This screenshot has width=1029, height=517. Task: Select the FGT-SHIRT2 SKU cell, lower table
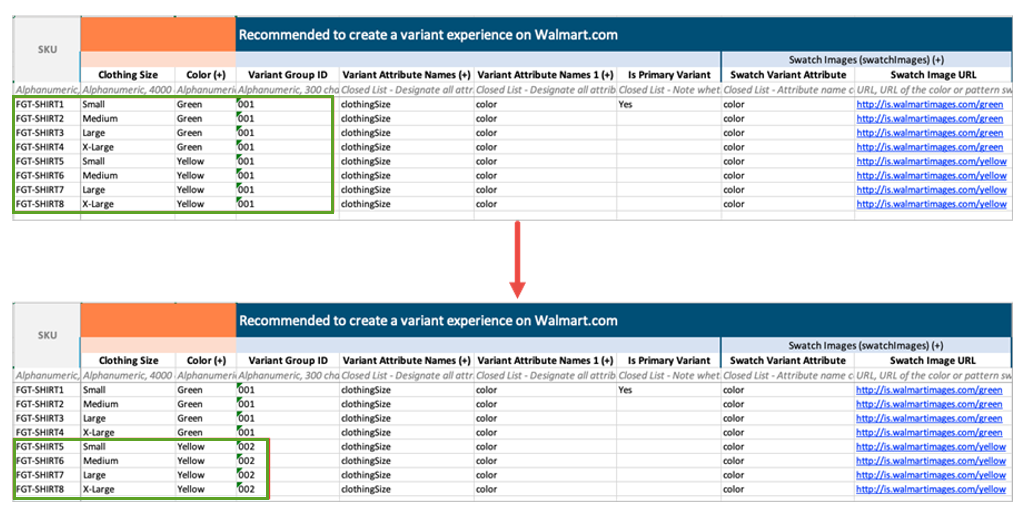click(47, 404)
